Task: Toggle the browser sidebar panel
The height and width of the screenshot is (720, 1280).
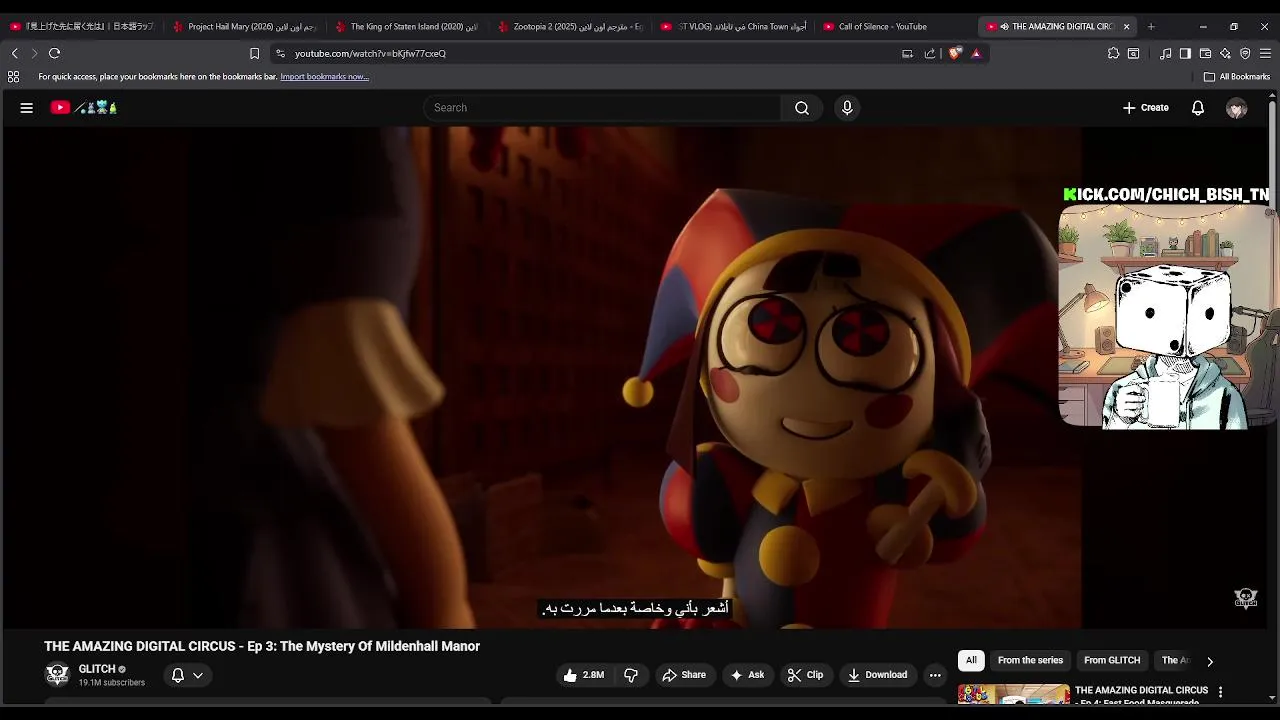Action: pos(1185,54)
